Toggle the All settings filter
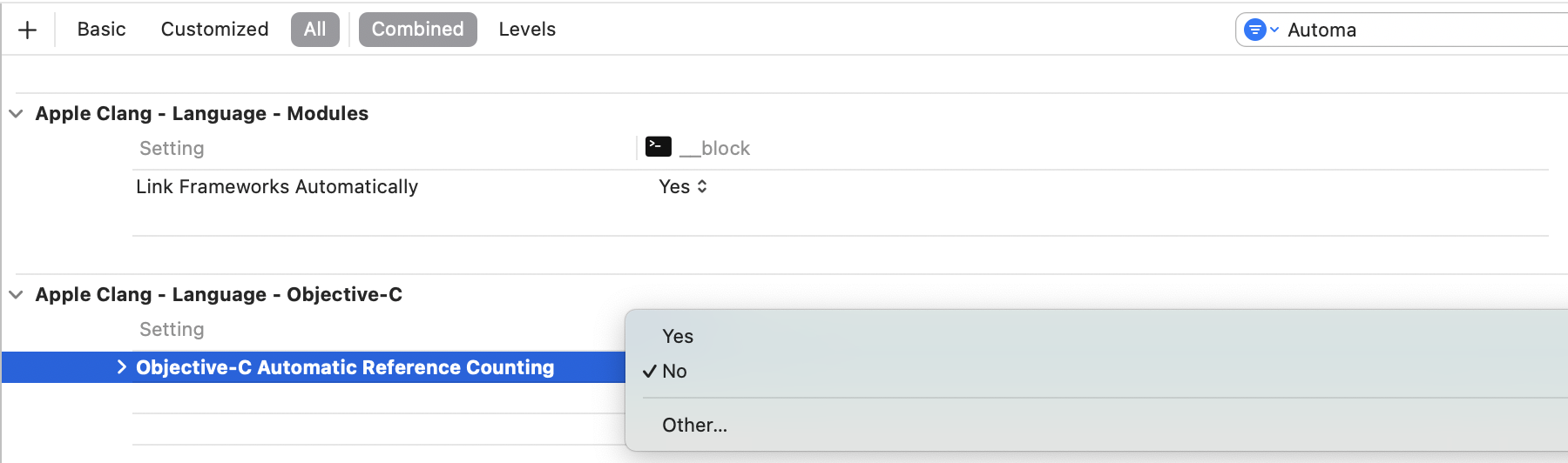 pos(314,30)
